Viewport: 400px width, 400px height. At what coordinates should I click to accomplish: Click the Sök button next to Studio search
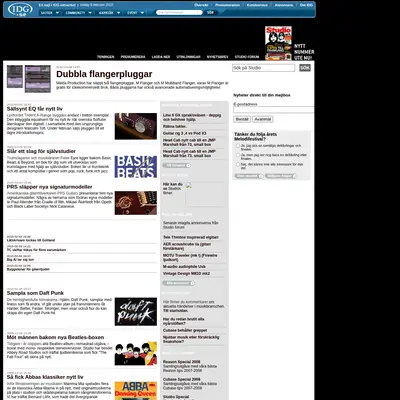(305, 68)
